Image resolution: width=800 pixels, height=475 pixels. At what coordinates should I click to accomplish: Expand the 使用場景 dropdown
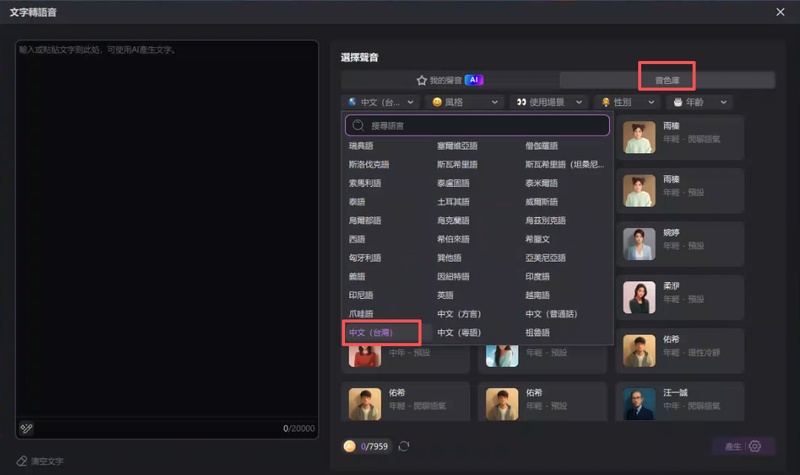(549, 102)
